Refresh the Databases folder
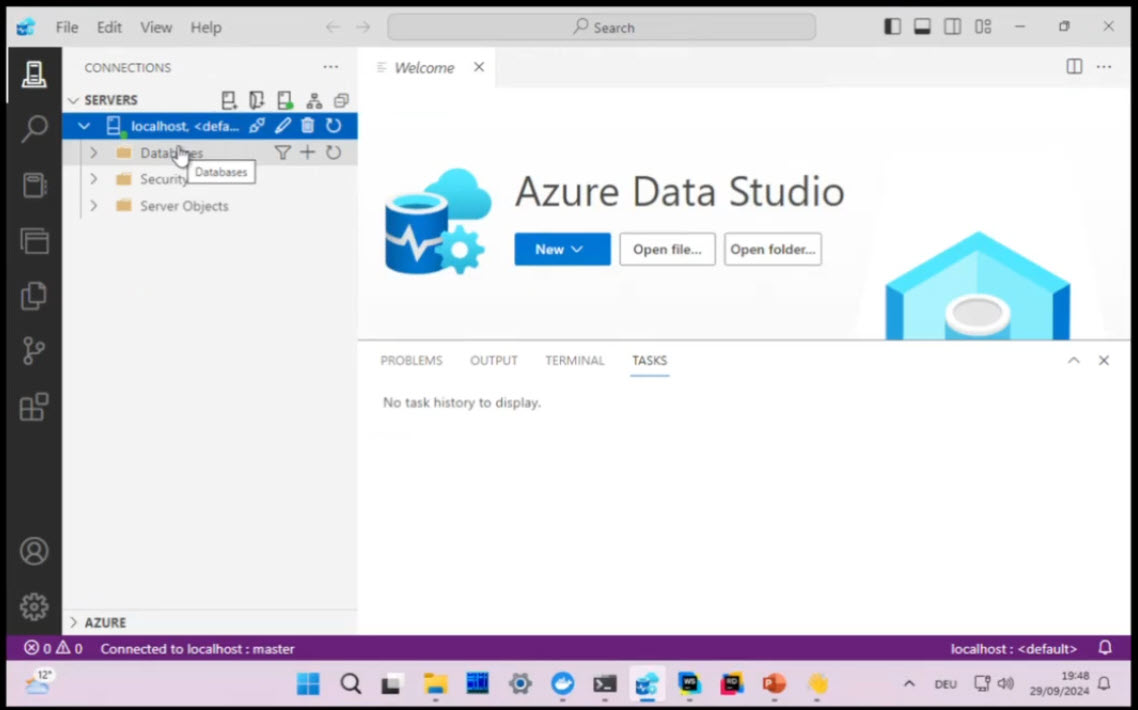This screenshot has width=1138, height=710. (x=333, y=152)
